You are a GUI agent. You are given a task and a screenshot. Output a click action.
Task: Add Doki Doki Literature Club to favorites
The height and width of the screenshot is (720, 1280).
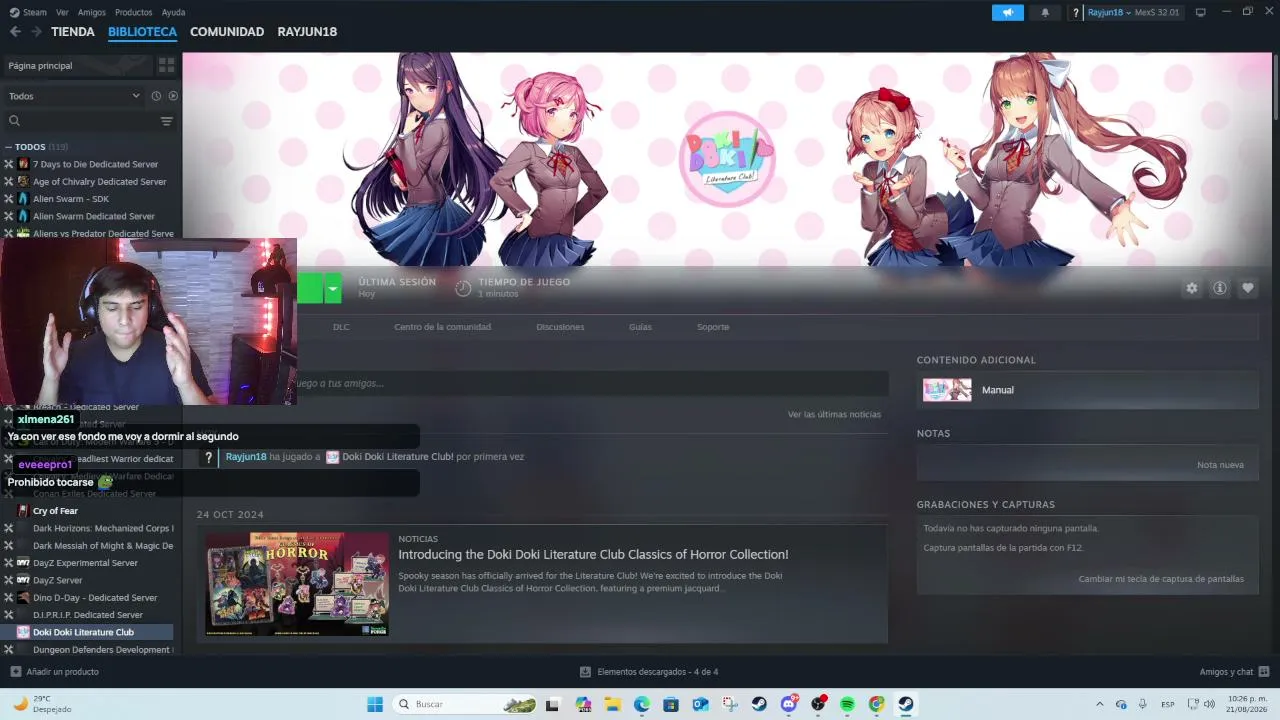pyautogui.click(x=1248, y=288)
